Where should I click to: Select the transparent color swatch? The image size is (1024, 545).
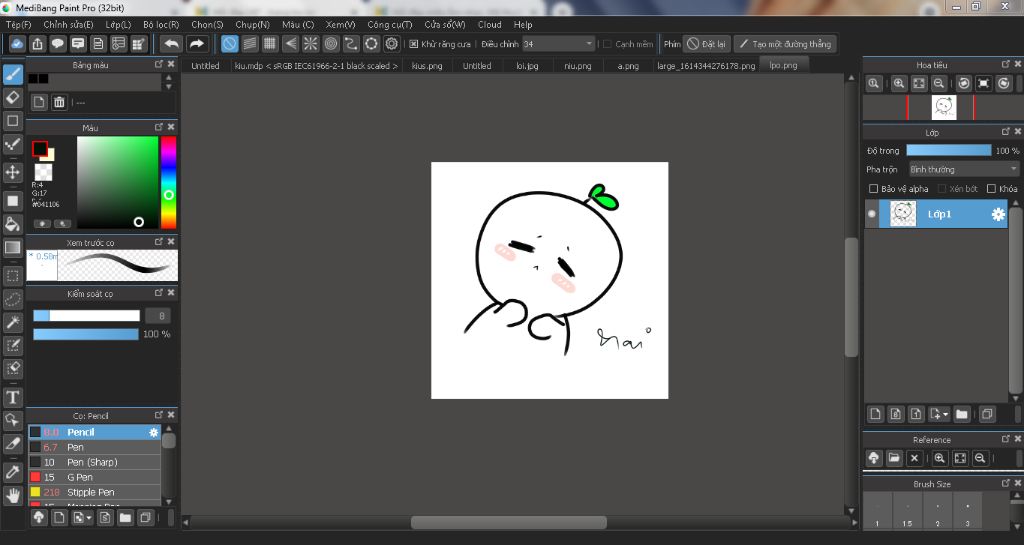pyautogui.click(x=43, y=172)
